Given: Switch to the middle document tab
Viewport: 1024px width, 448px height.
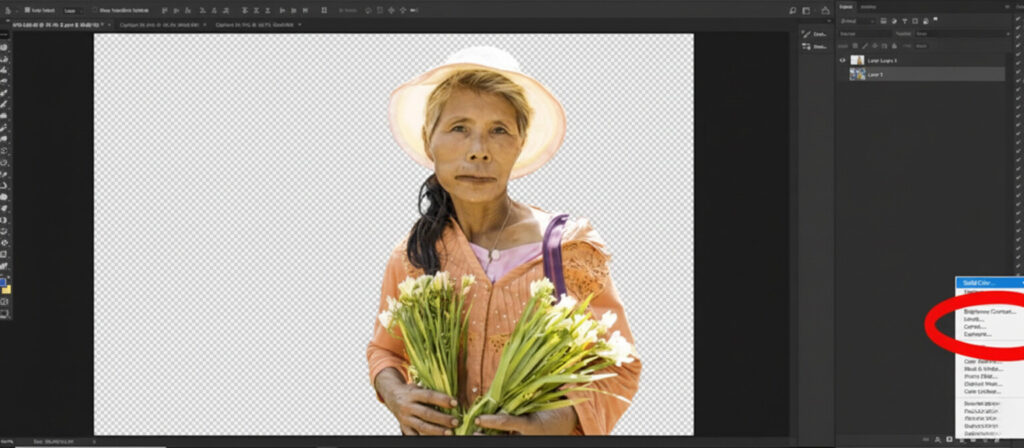Looking at the screenshot, I should coord(159,24).
